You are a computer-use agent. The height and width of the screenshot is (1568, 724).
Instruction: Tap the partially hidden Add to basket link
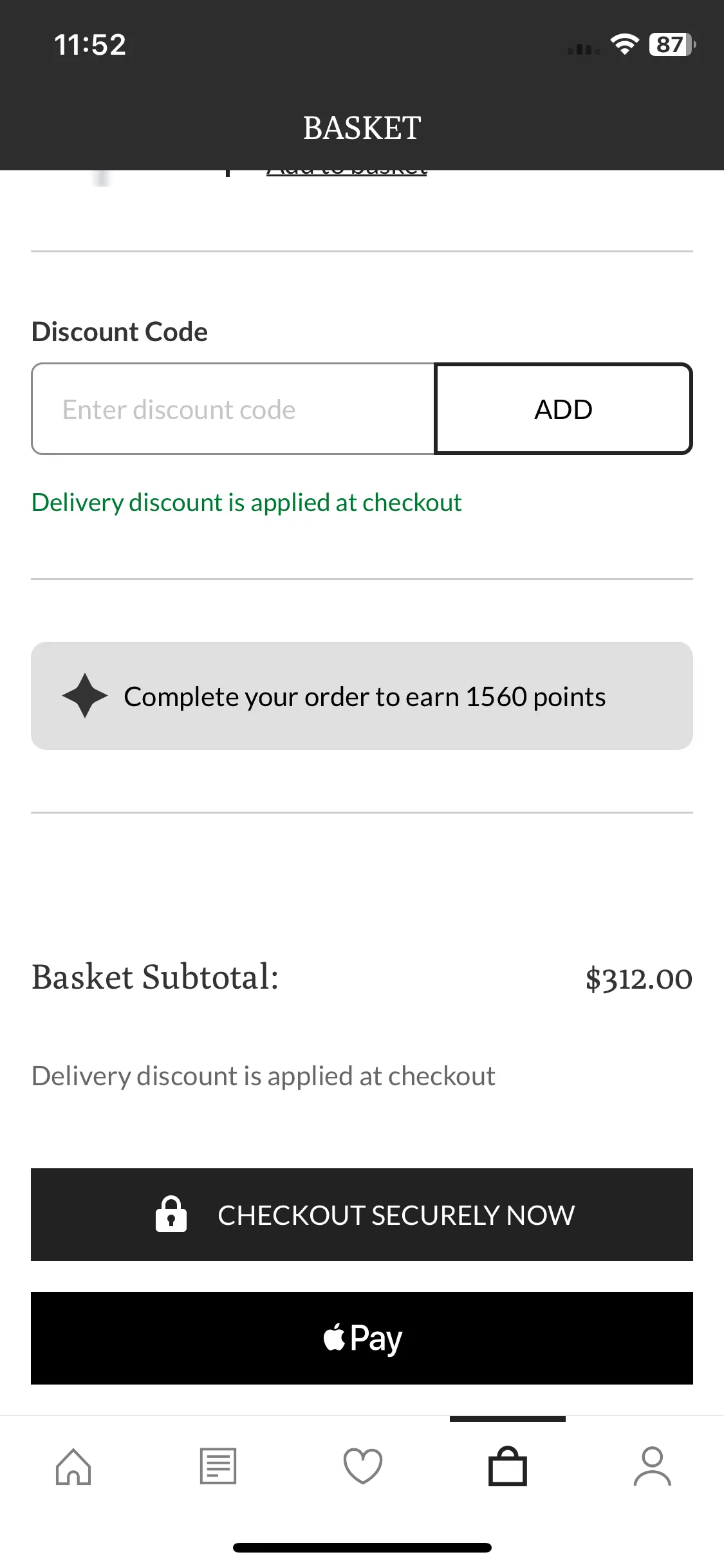point(347,171)
